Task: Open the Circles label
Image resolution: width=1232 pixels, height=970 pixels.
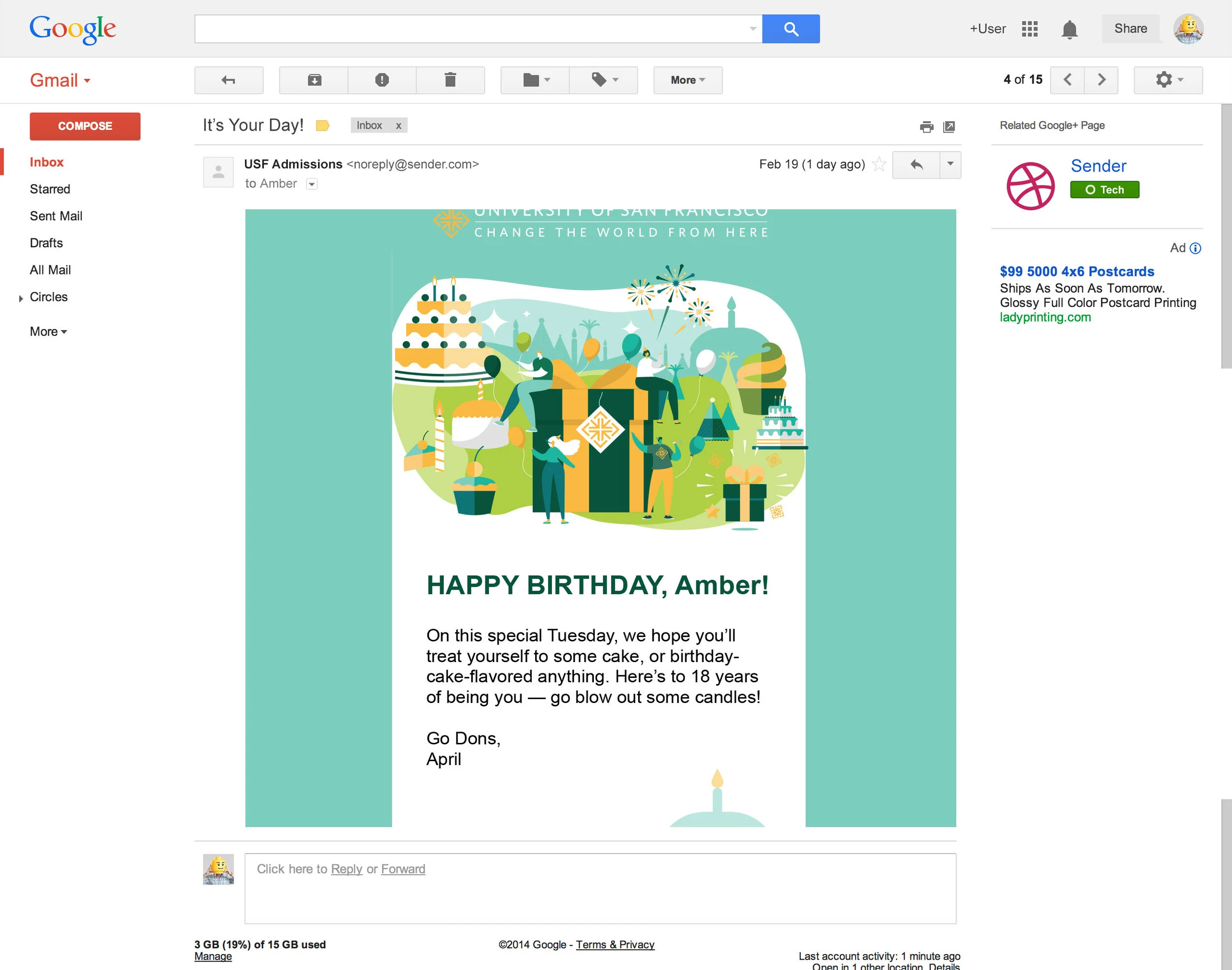Action: tap(49, 297)
